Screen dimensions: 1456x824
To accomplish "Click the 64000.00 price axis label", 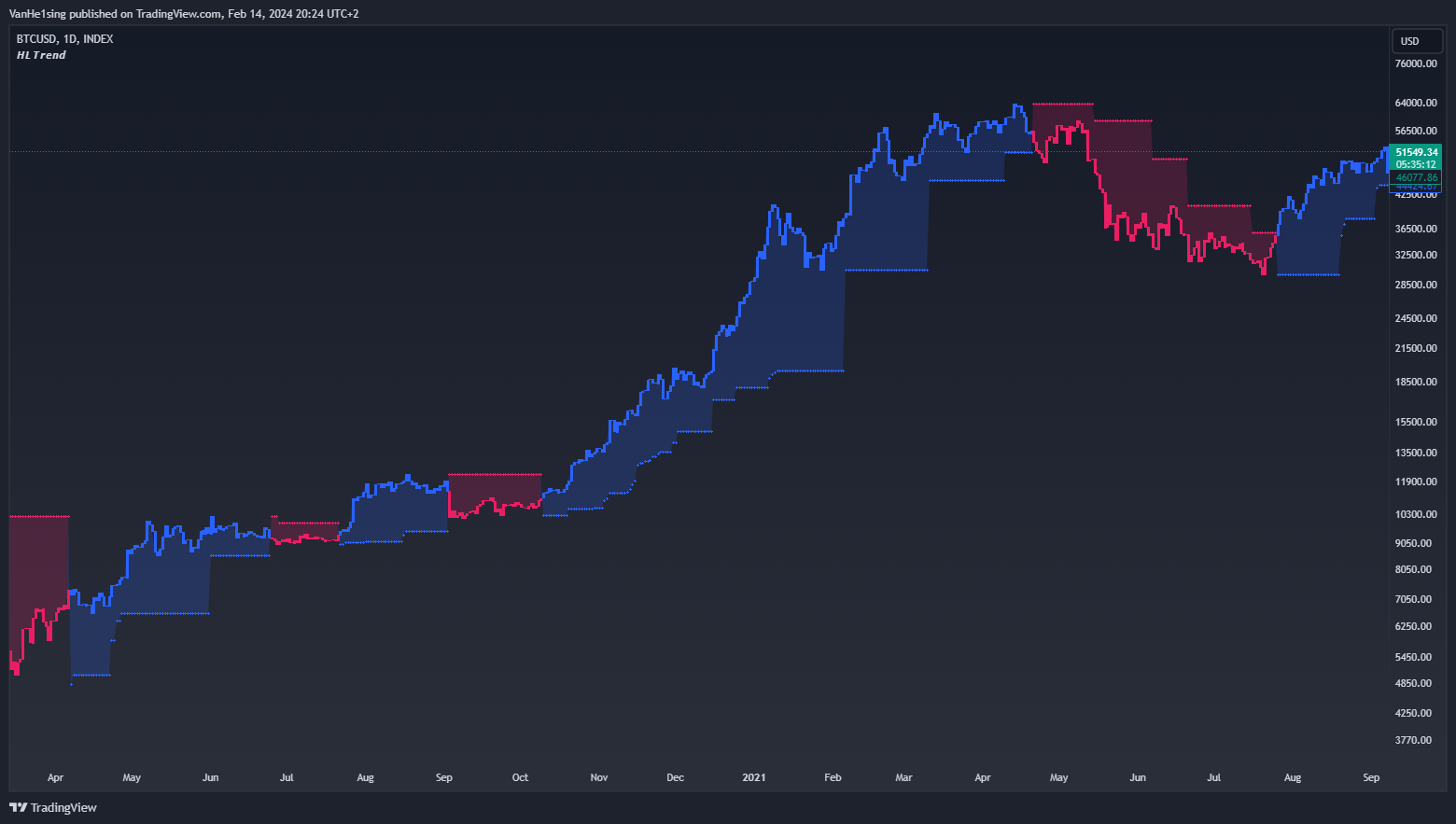I will pyautogui.click(x=1416, y=103).
